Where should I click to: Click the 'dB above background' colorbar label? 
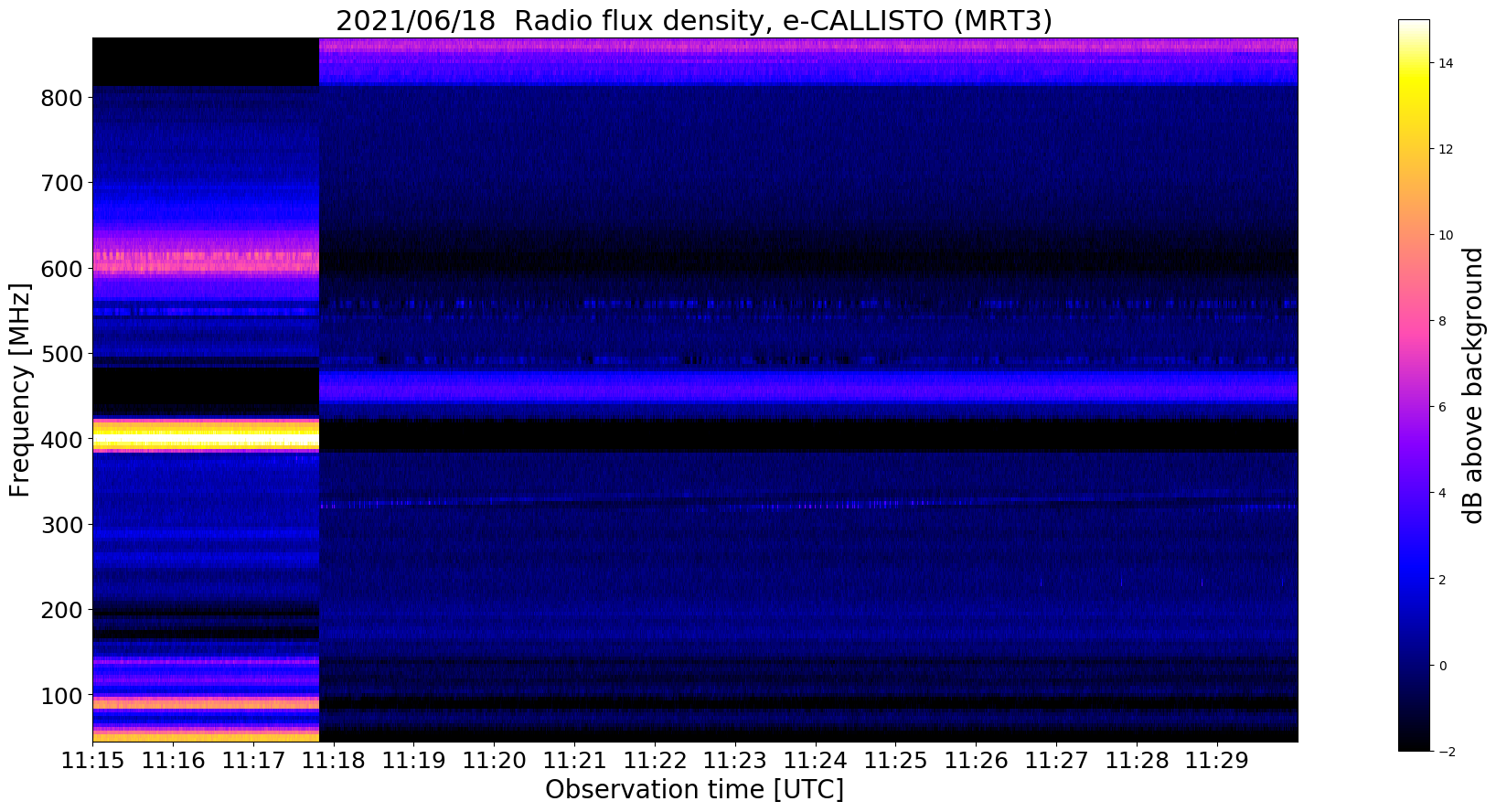click(1472, 385)
